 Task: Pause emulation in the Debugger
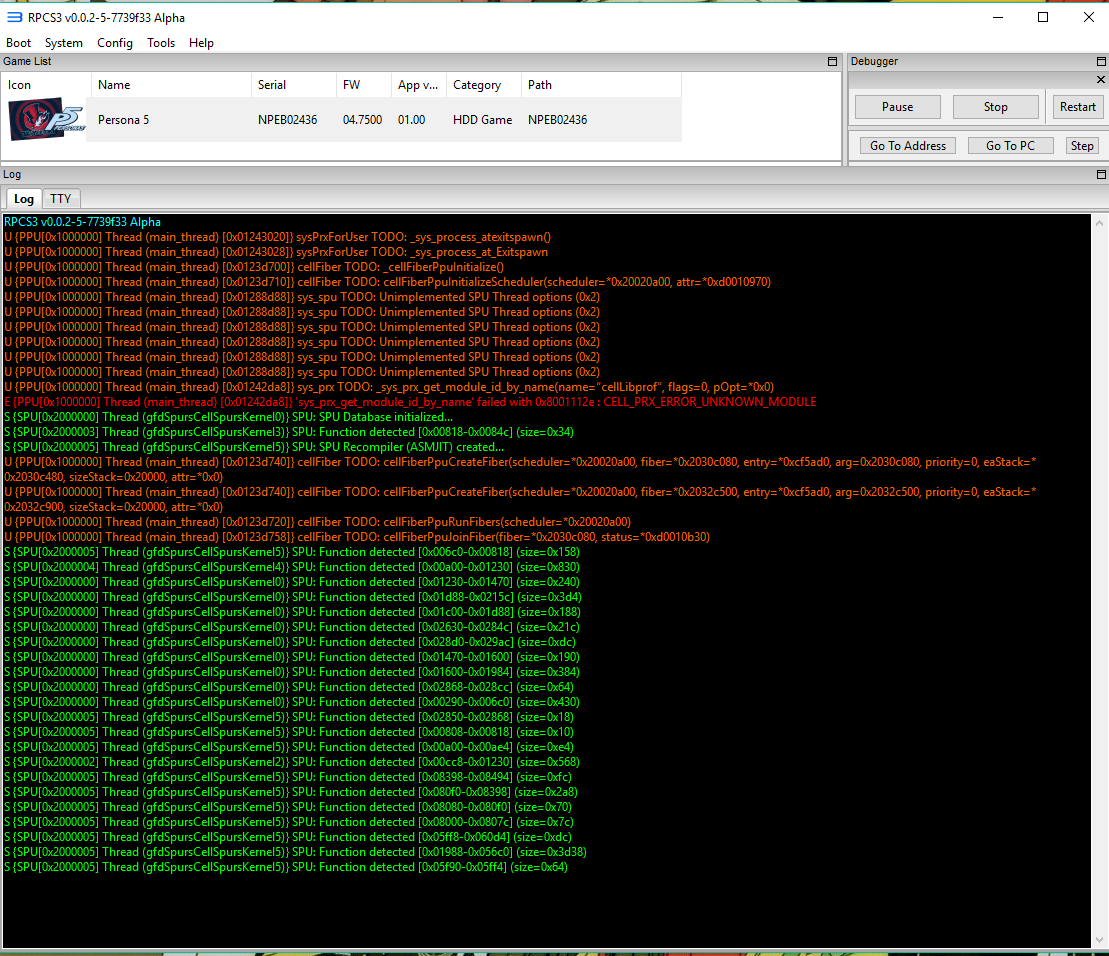point(897,107)
